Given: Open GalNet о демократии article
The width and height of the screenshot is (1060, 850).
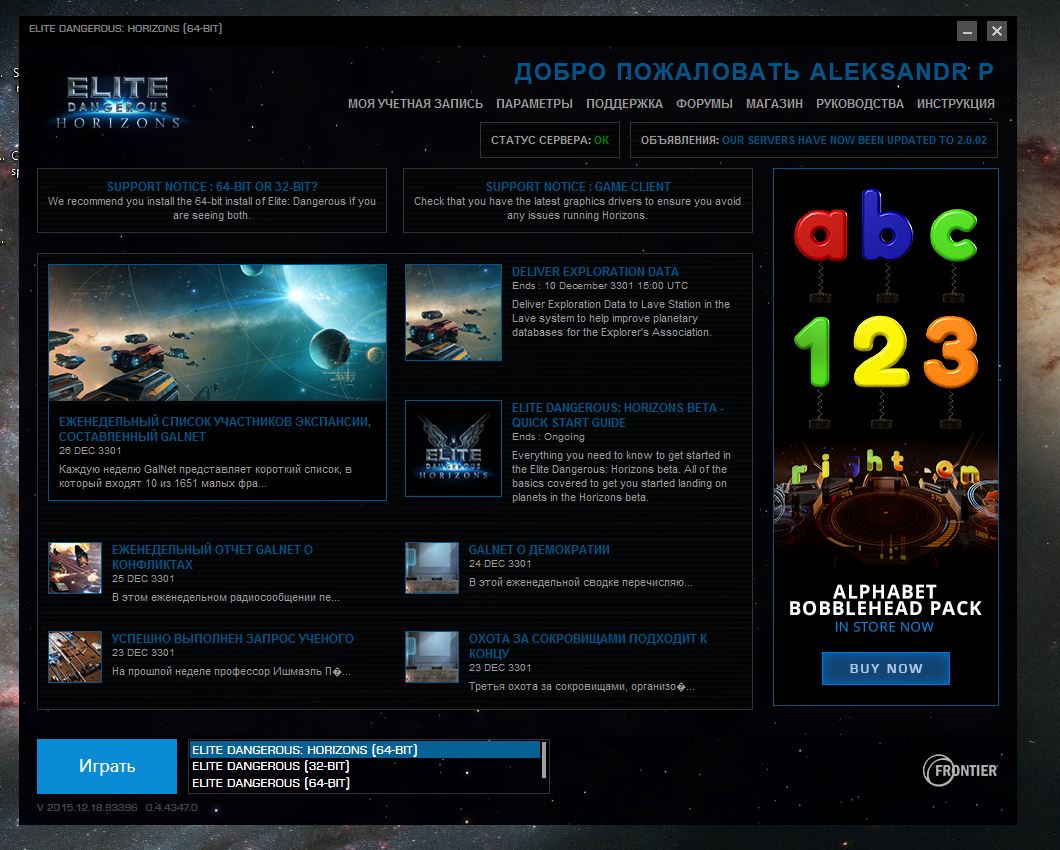Looking at the screenshot, I should coord(539,550).
